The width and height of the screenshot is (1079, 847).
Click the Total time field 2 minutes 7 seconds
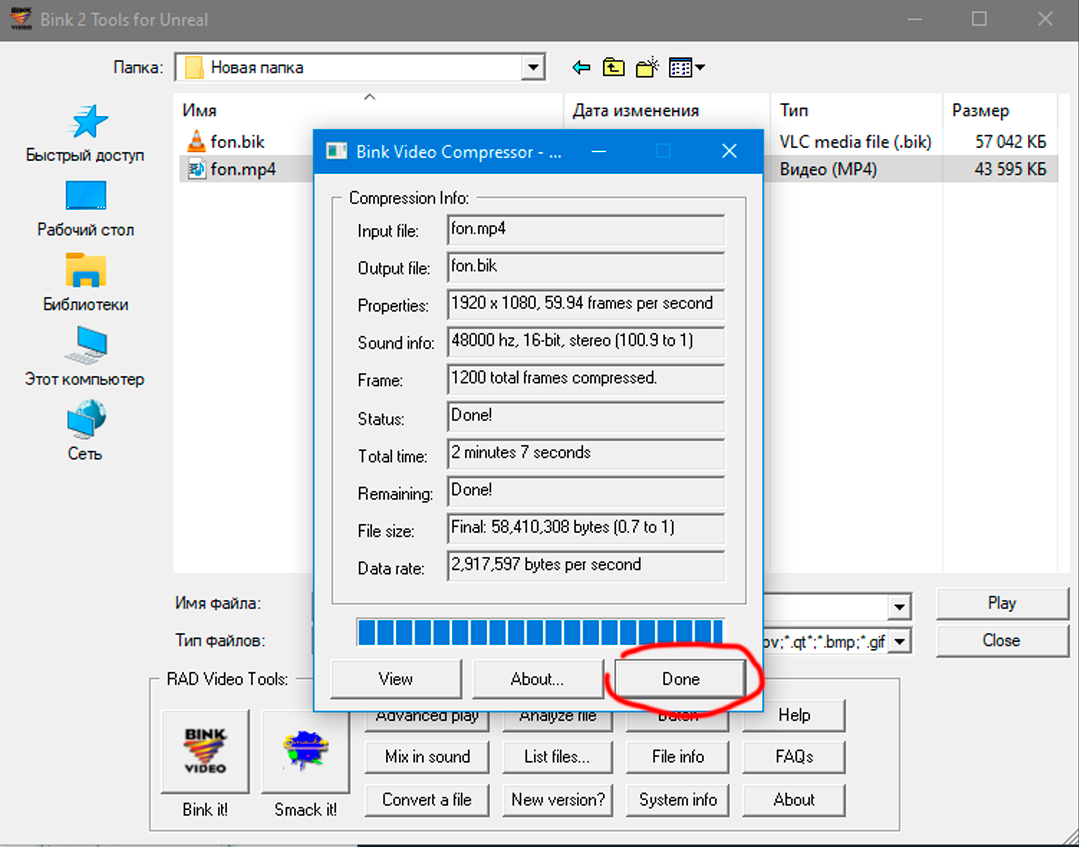(586, 453)
